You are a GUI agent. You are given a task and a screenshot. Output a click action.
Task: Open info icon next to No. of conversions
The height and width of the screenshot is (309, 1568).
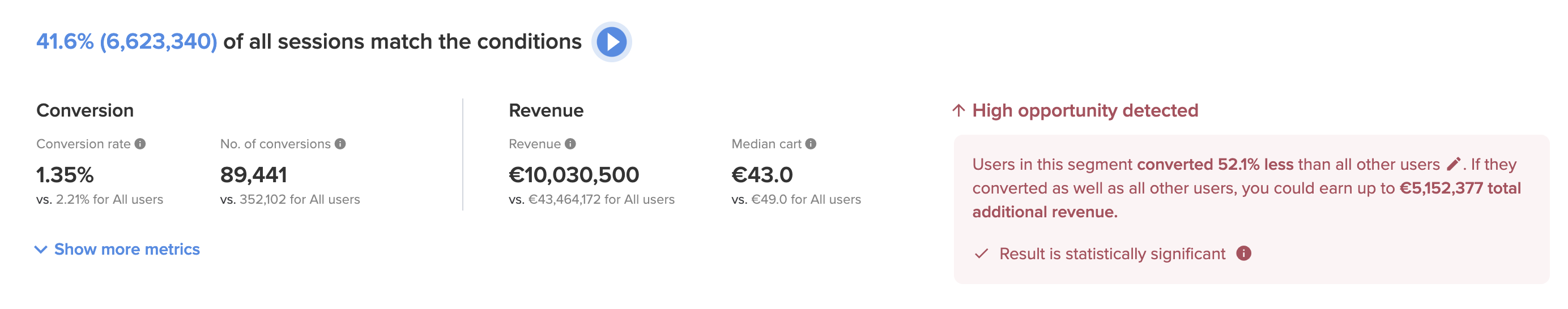340,144
